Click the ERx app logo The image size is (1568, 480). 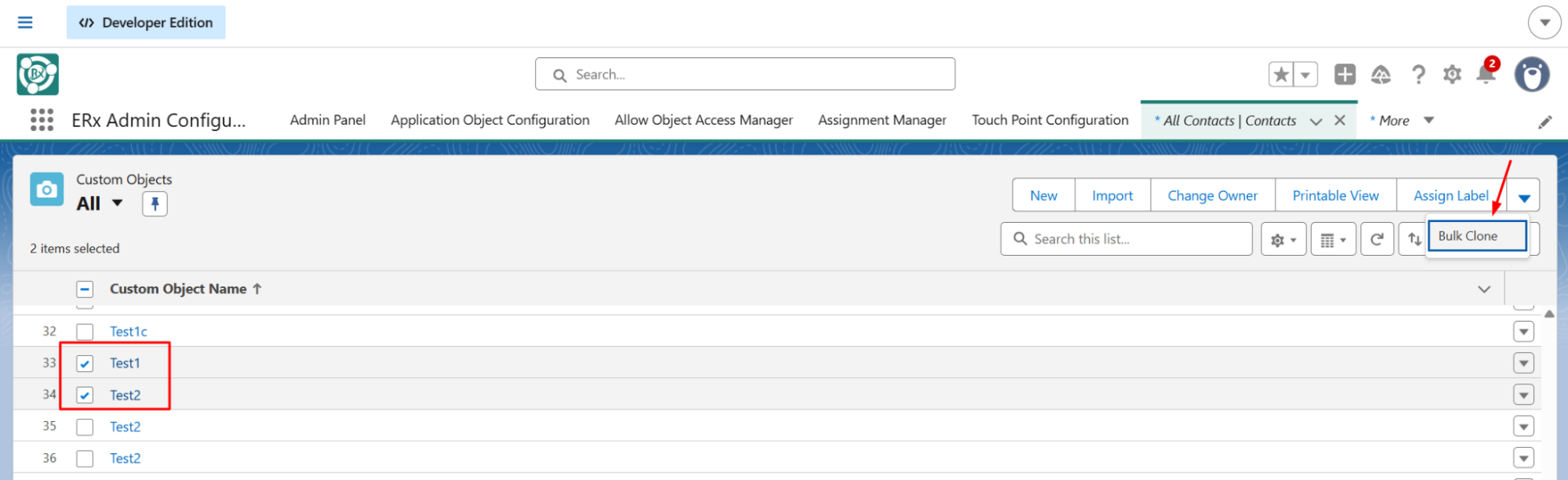click(38, 75)
